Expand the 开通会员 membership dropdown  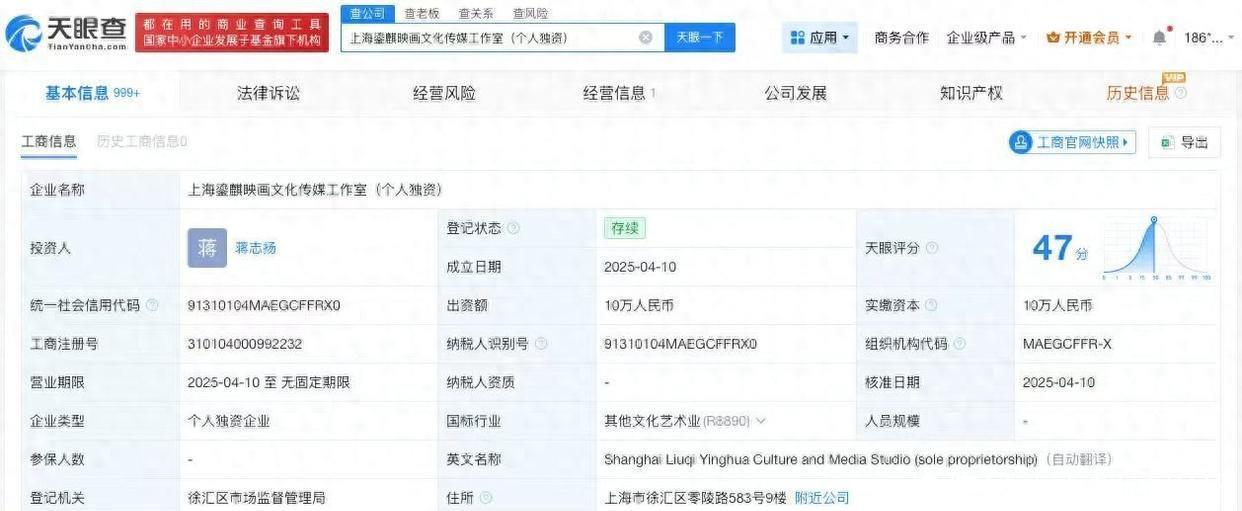pos(1089,38)
